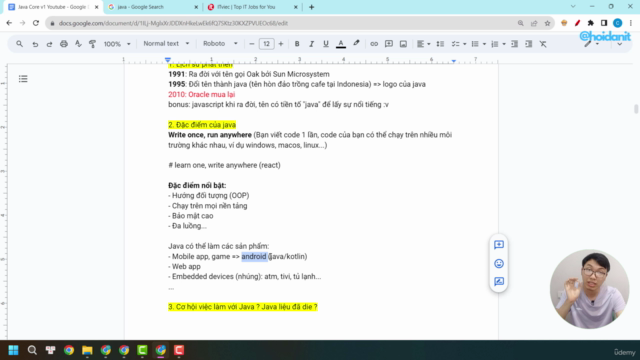The image size is (640, 360).
Task: Redo the last action
Action: [x=49, y=44]
